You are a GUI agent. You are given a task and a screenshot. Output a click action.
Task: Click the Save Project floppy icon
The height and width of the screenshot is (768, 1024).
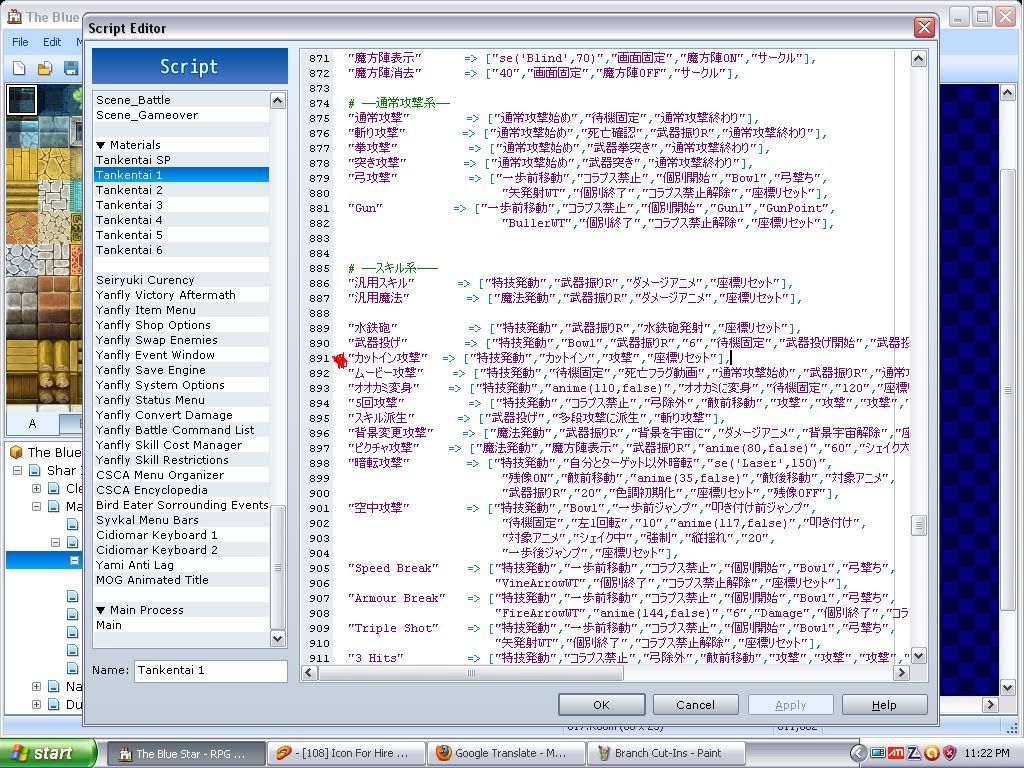[70, 68]
